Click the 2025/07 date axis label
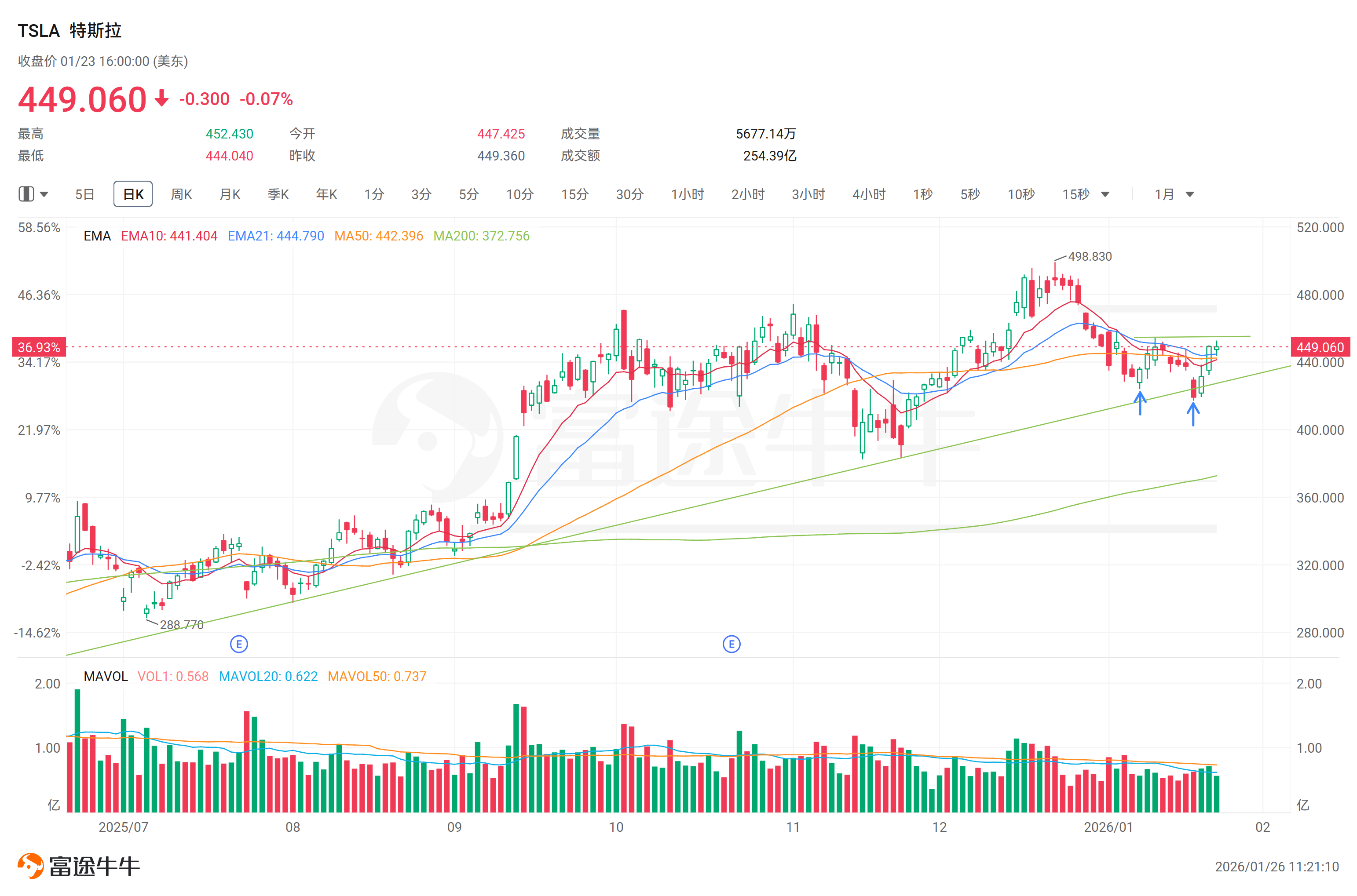The height and width of the screenshot is (896, 1357). [x=123, y=827]
